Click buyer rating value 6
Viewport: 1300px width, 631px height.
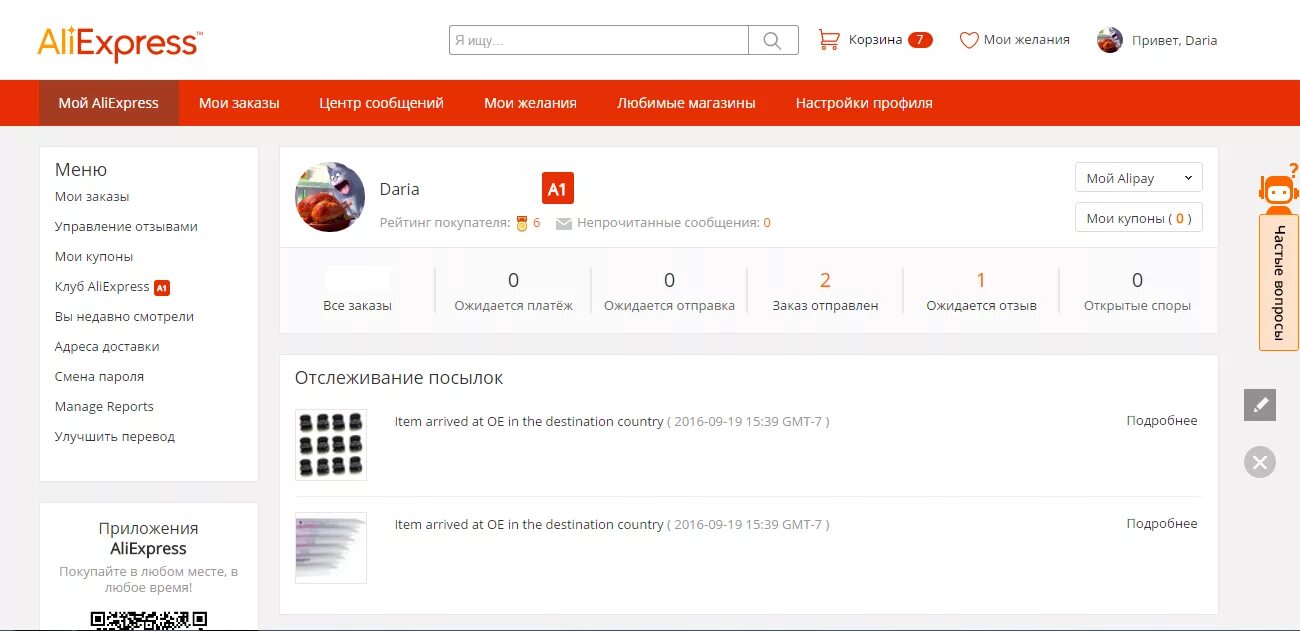pos(536,223)
